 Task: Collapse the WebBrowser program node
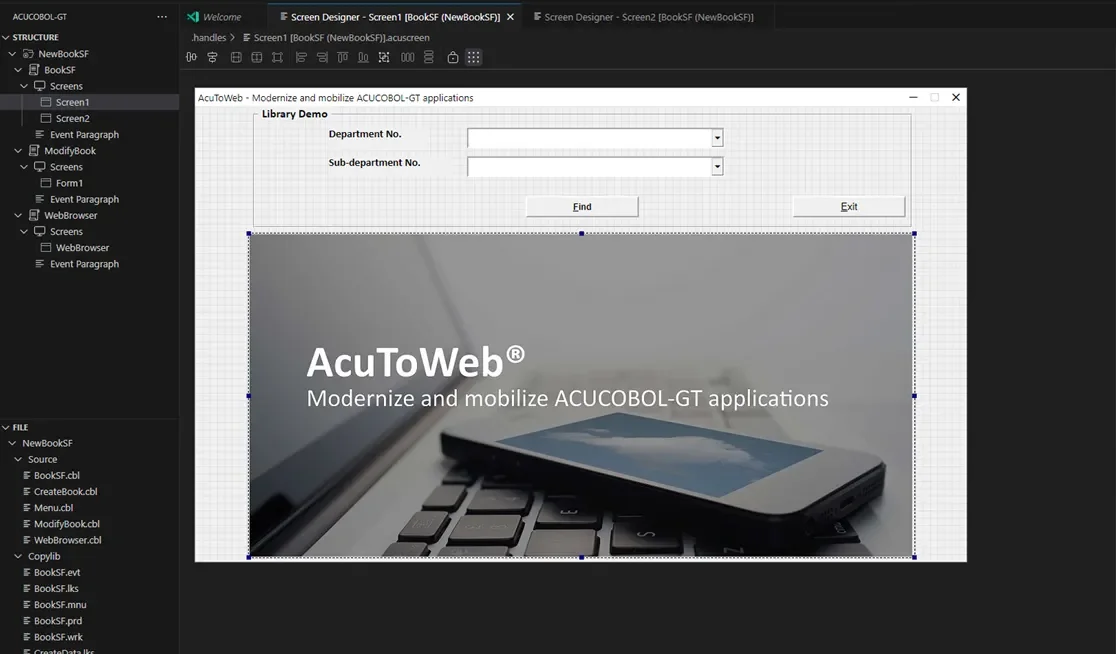pyautogui.click(x=18, y=215)
